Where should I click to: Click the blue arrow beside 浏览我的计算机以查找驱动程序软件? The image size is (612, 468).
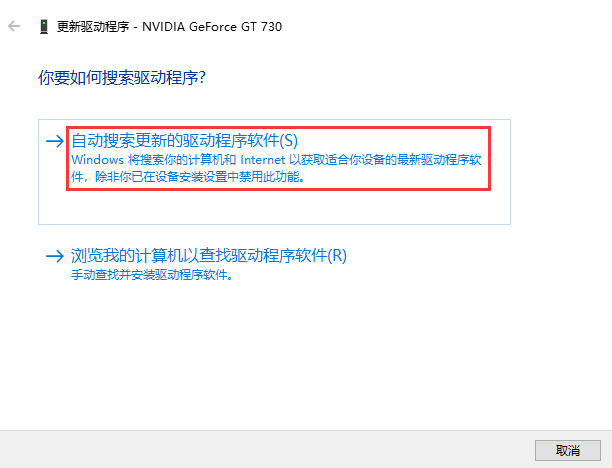[x=55, y=256]
